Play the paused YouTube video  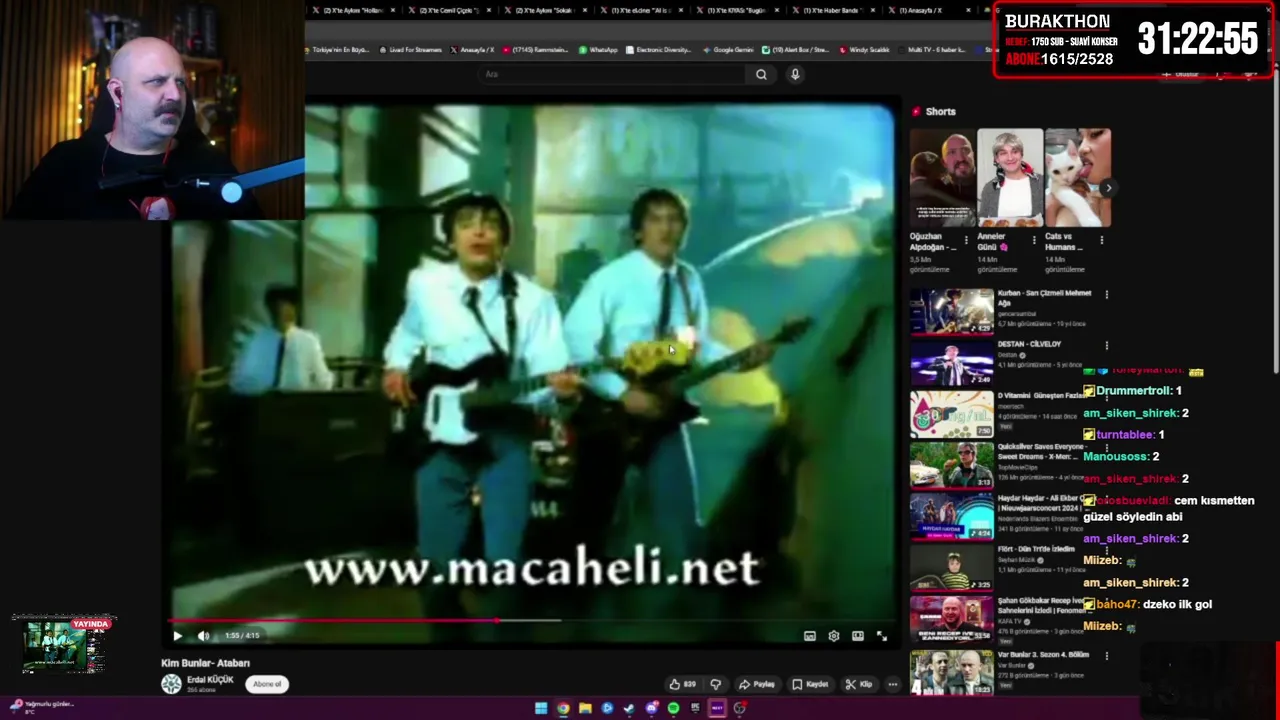pyautogui.click(x=177, y=636)
